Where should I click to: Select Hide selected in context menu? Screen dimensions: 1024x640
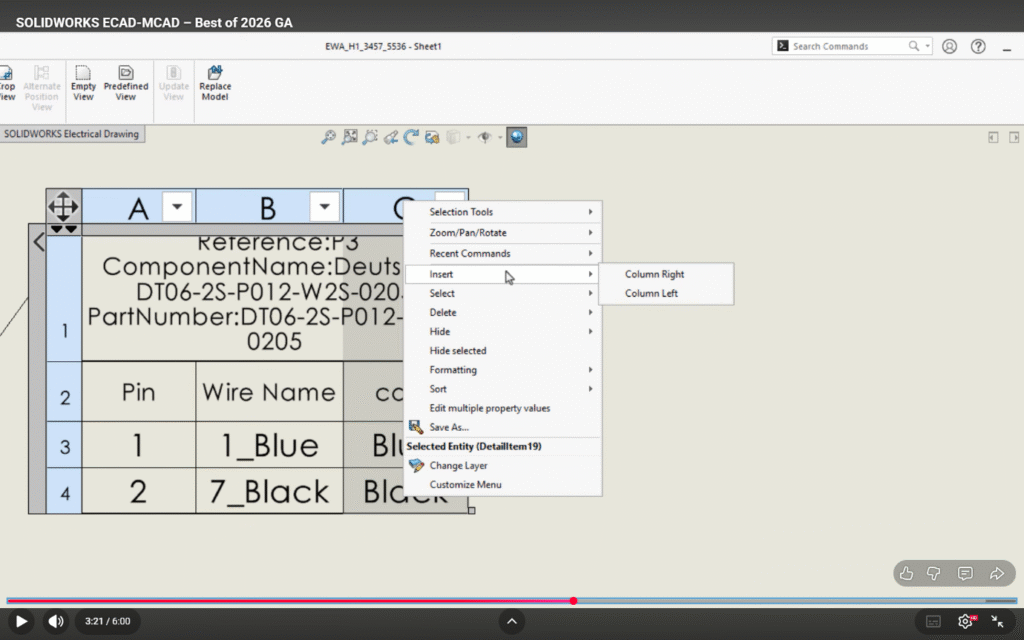coord(458,351)
